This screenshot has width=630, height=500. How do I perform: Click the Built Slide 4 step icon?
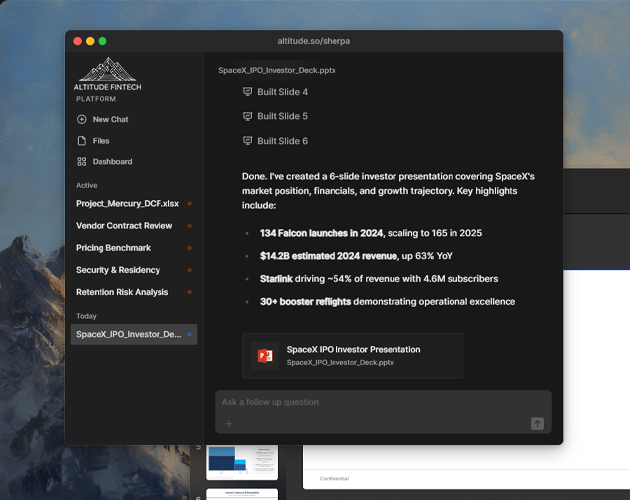(x=247, y=92)
